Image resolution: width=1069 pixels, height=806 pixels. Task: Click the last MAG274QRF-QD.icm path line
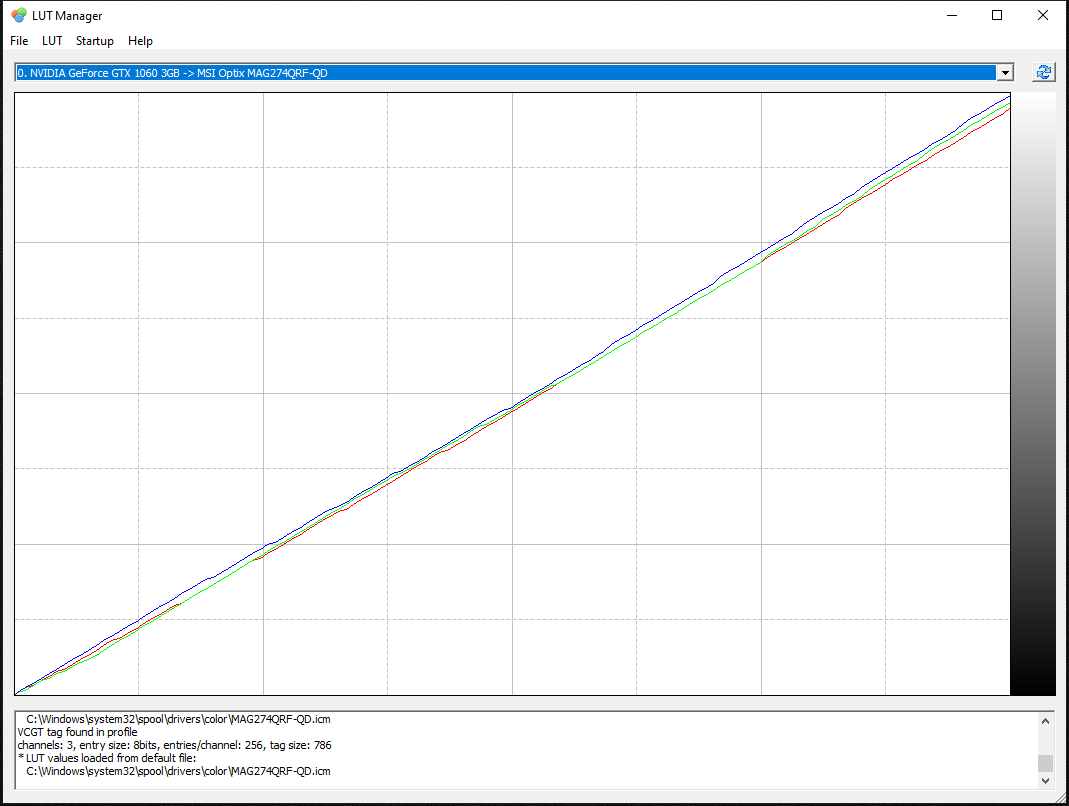pyautogui.click(x=178, y=771)
